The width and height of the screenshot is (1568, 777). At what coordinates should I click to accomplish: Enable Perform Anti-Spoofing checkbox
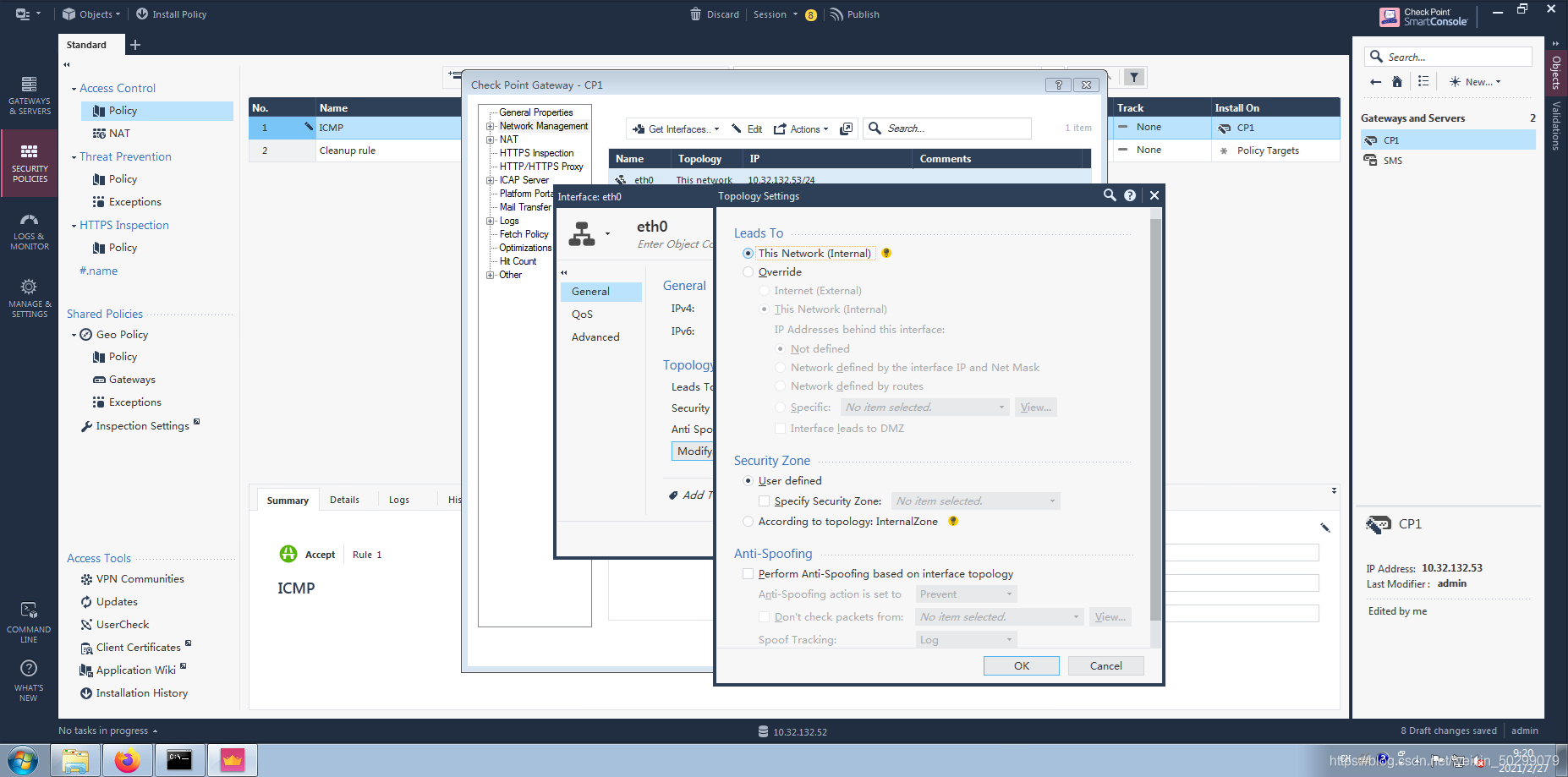point(748,574)
